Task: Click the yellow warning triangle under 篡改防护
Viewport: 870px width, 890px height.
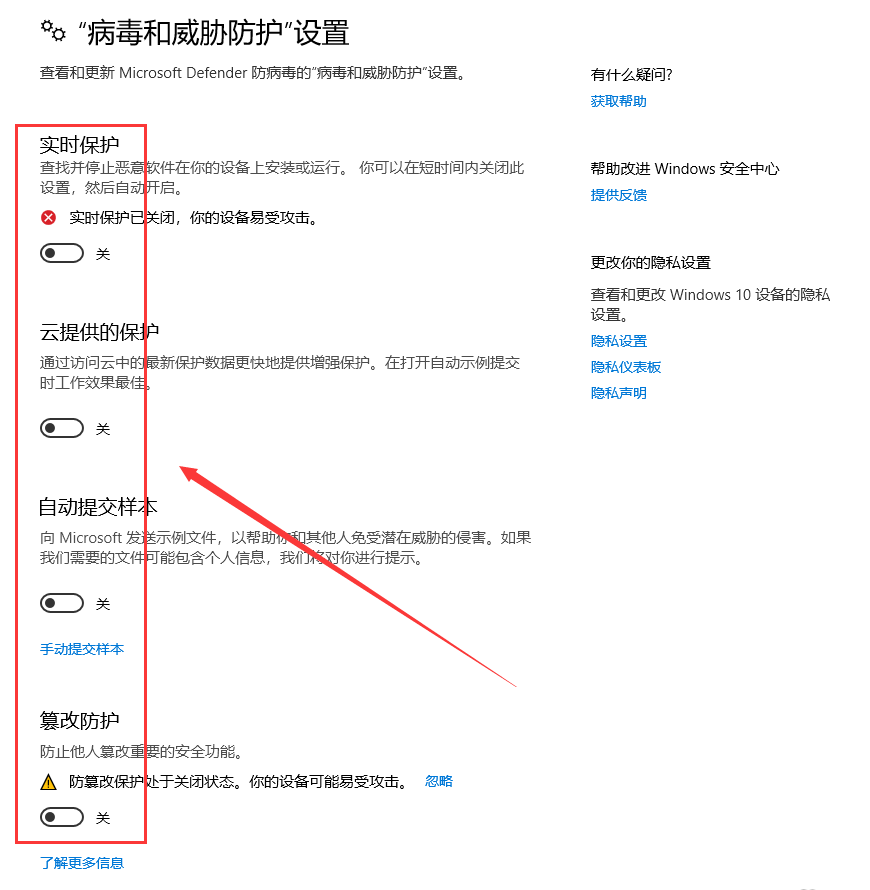Action: click(49, 782)
